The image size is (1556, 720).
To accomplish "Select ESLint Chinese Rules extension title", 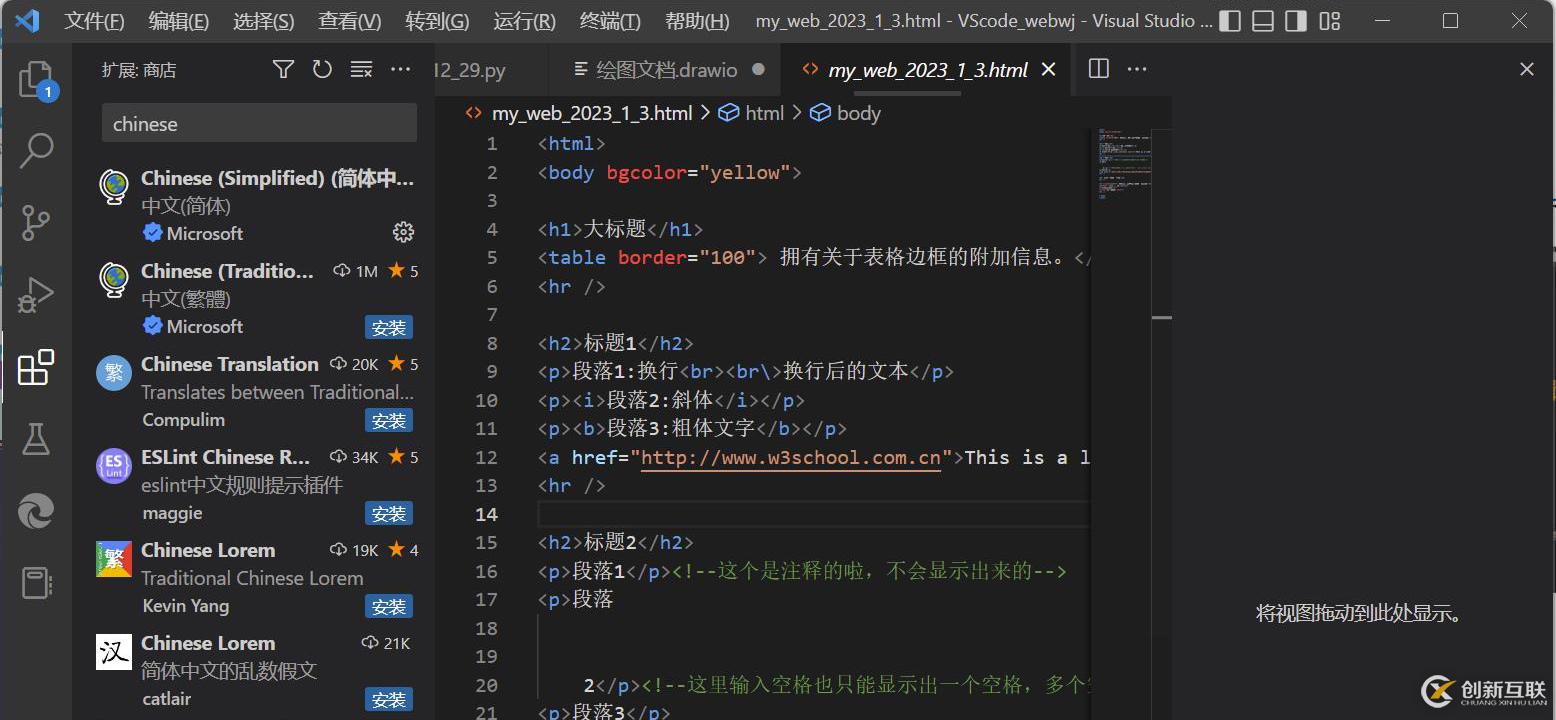I will coord(226,457).
